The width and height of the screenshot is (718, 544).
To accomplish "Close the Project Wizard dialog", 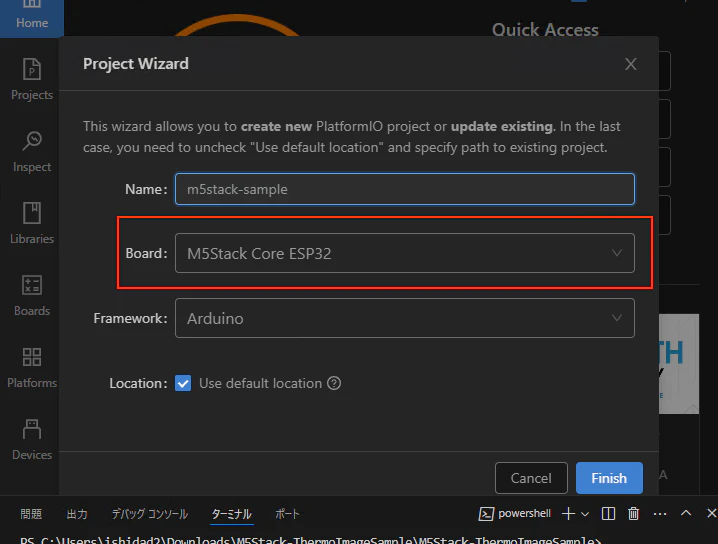I will (631, 64).
